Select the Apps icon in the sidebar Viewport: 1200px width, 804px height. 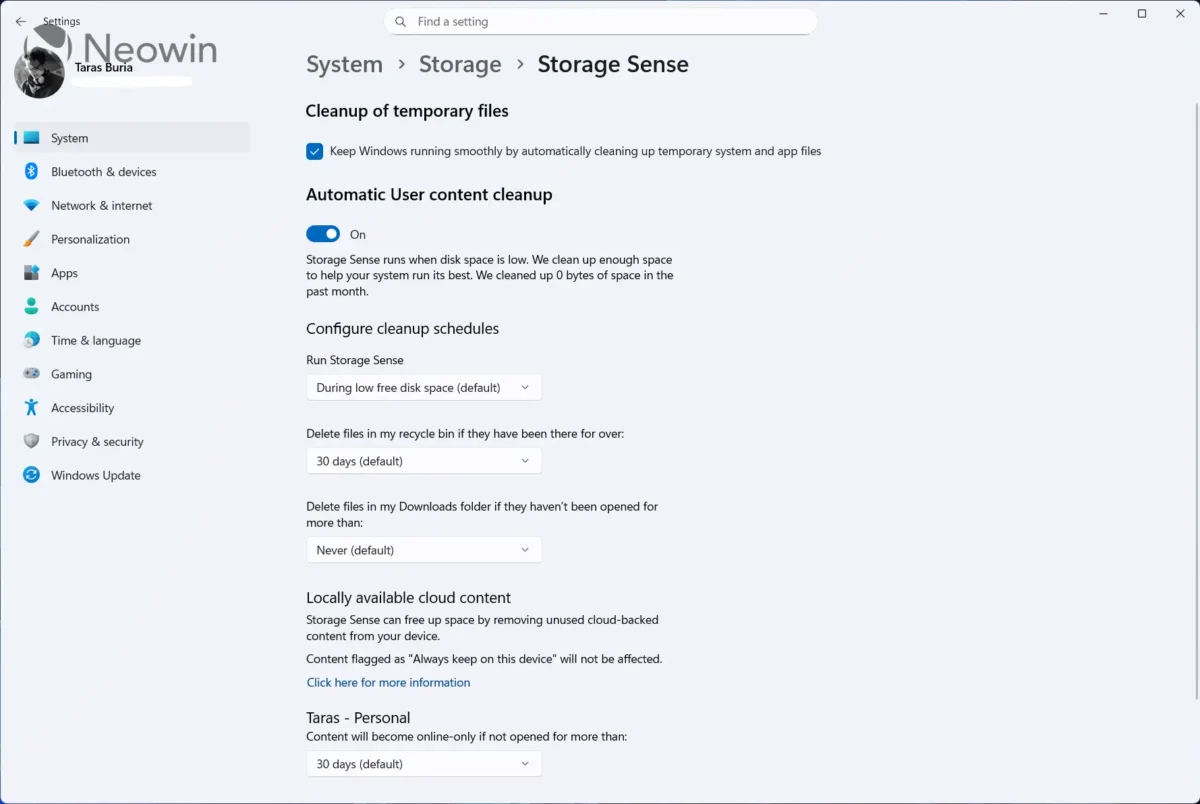31,272
